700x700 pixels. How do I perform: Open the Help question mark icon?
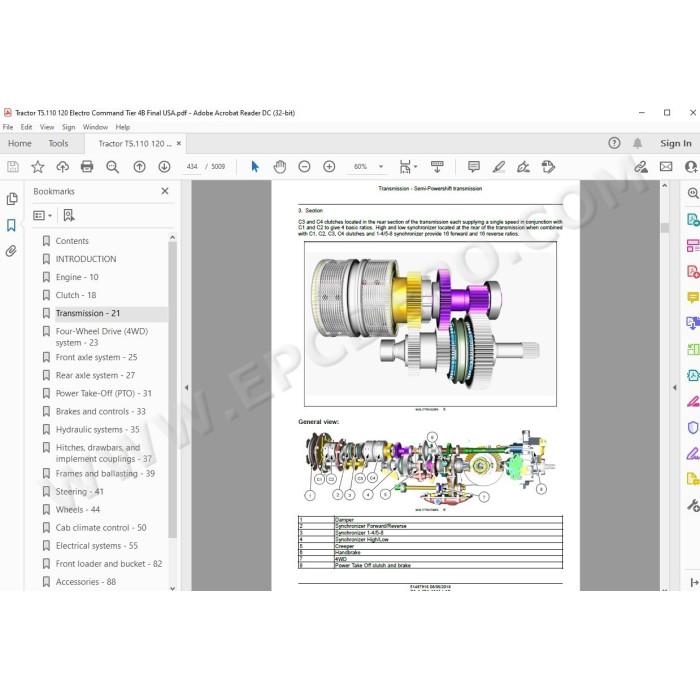tap(614, 143)
